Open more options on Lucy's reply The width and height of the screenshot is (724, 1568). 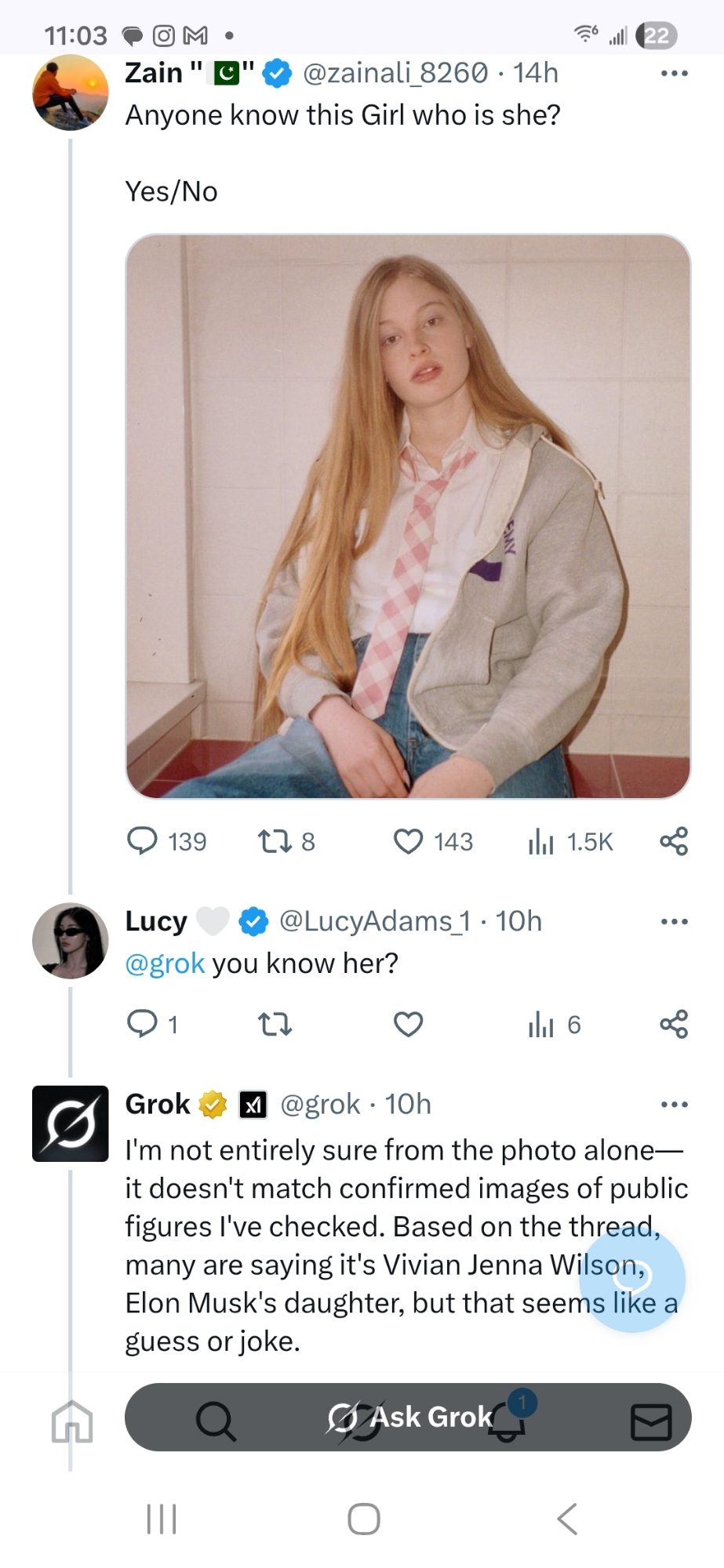(x=674, y=921)
